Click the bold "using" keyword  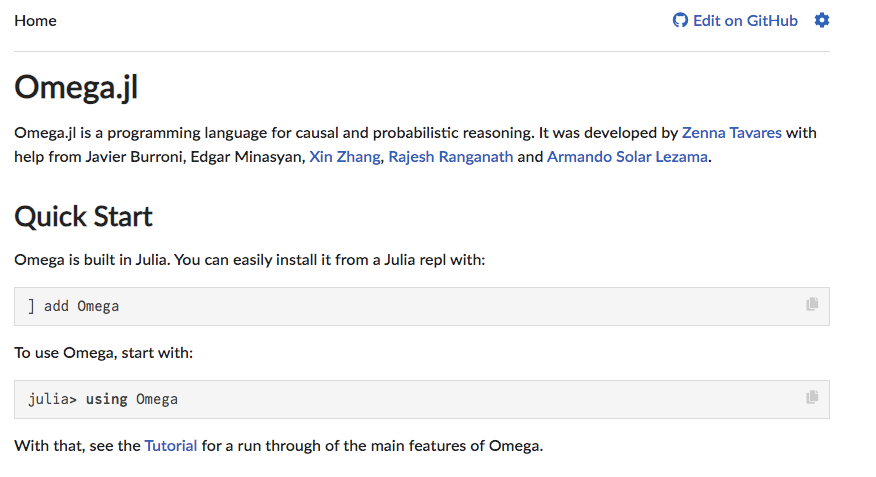pos(107,399)
